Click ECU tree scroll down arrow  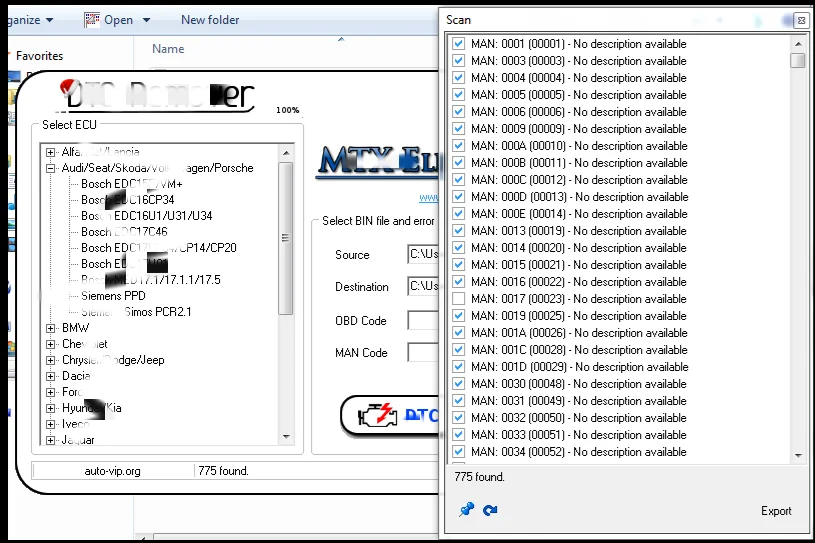tap(286, 437)
